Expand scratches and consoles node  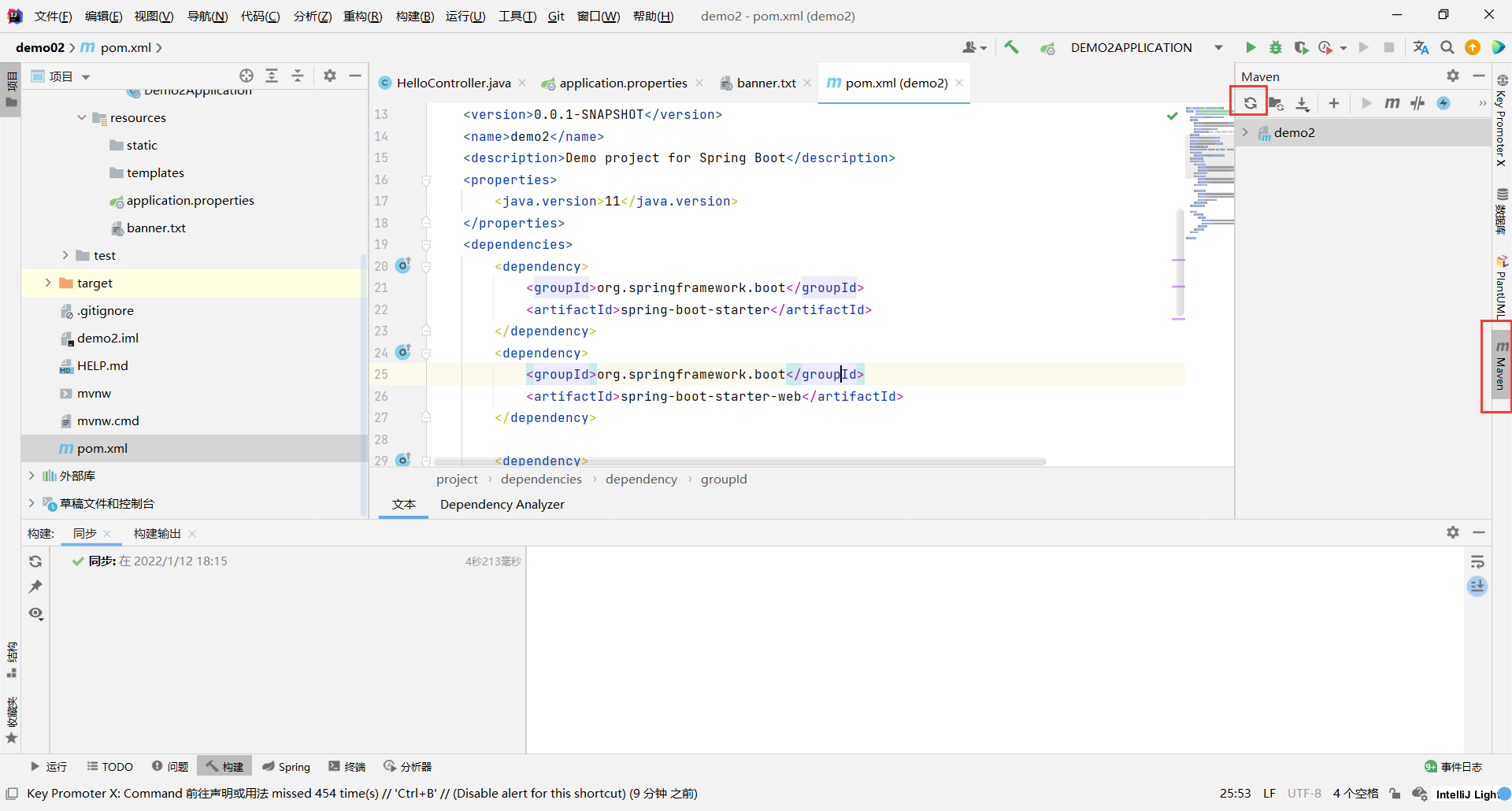[31, 503]
